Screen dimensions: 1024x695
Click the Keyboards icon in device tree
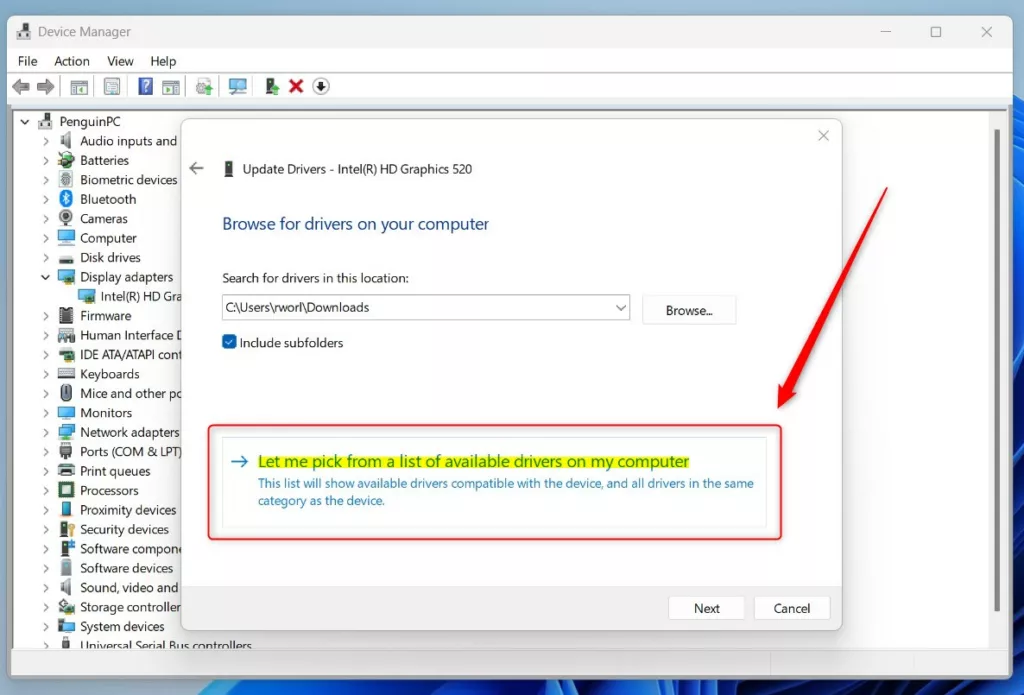(x=66, y=374)
